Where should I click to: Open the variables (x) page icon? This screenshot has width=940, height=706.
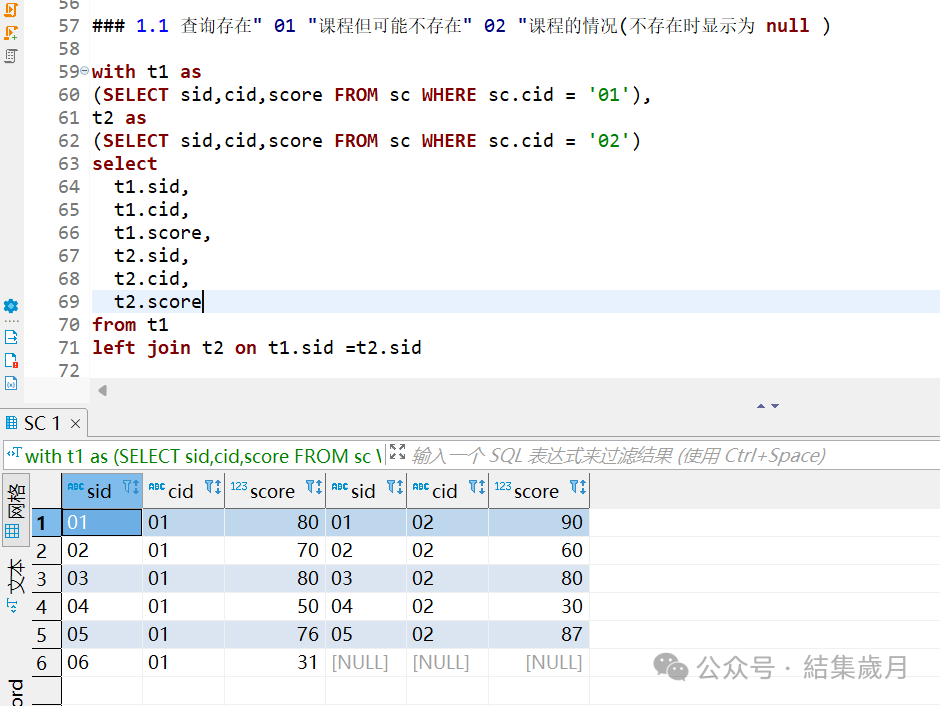(11, 384)
